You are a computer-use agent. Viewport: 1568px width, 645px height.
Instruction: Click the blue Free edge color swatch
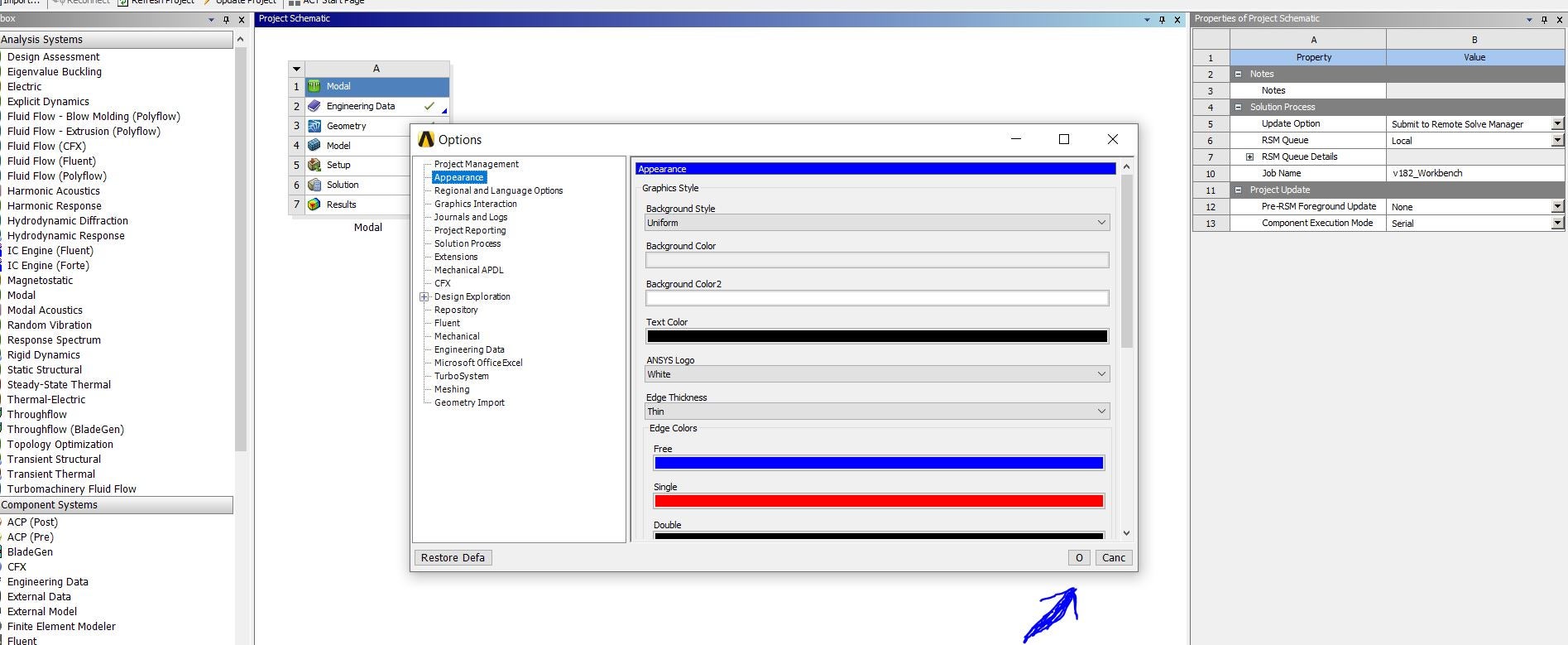pos(879,463)
